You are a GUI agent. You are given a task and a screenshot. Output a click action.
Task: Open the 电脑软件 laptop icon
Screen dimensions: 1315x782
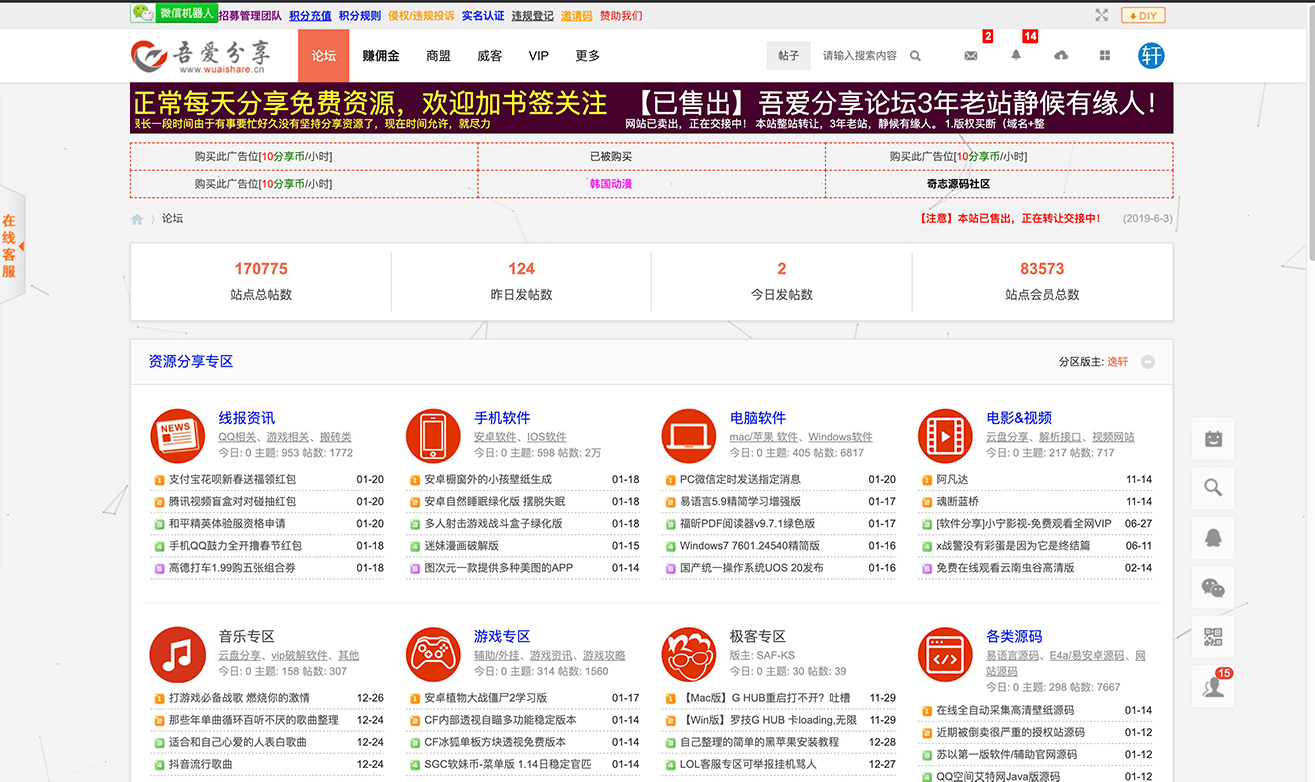pos(689,436)
